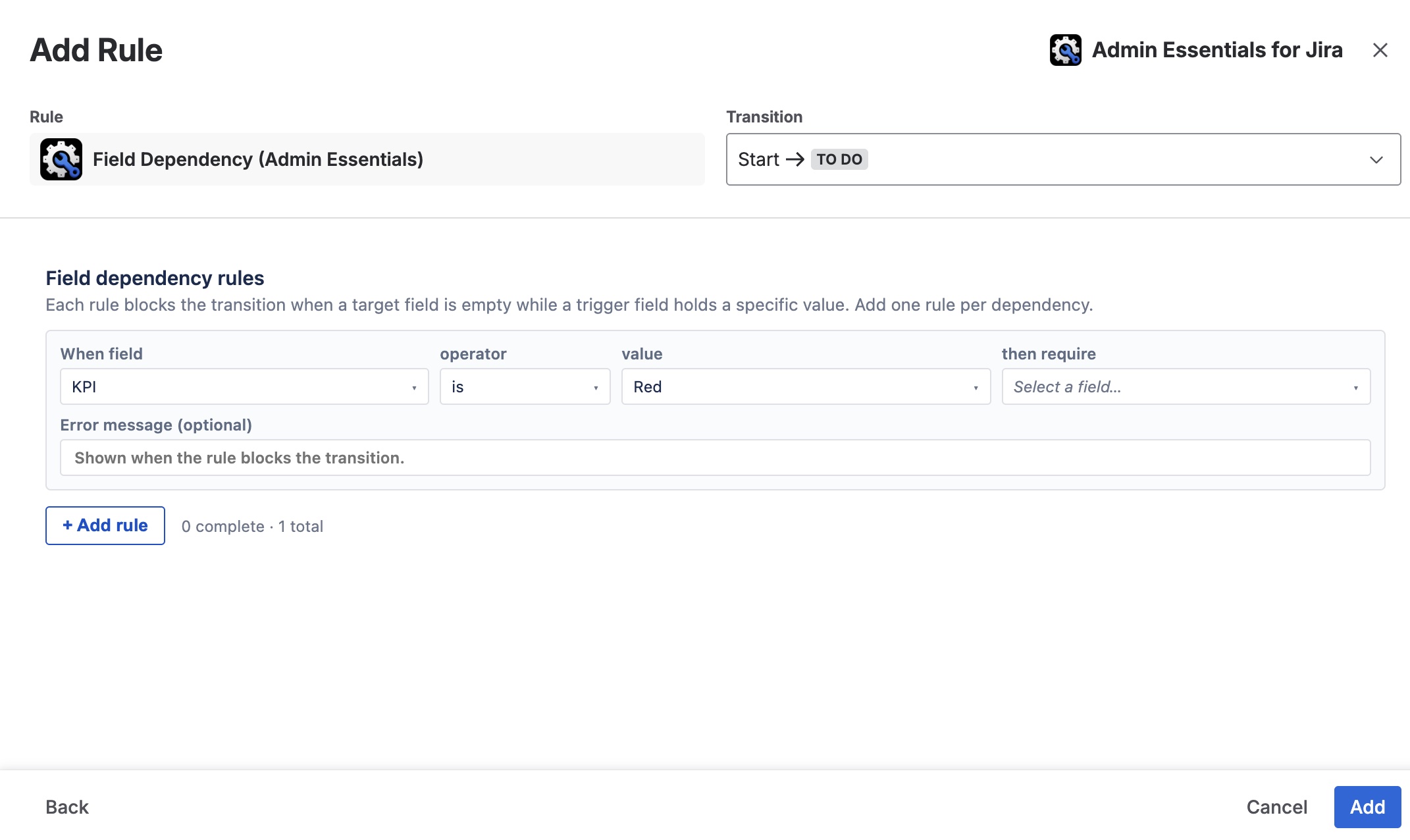
Task: Open the Transition dropdown
Action: (1063, 159)
